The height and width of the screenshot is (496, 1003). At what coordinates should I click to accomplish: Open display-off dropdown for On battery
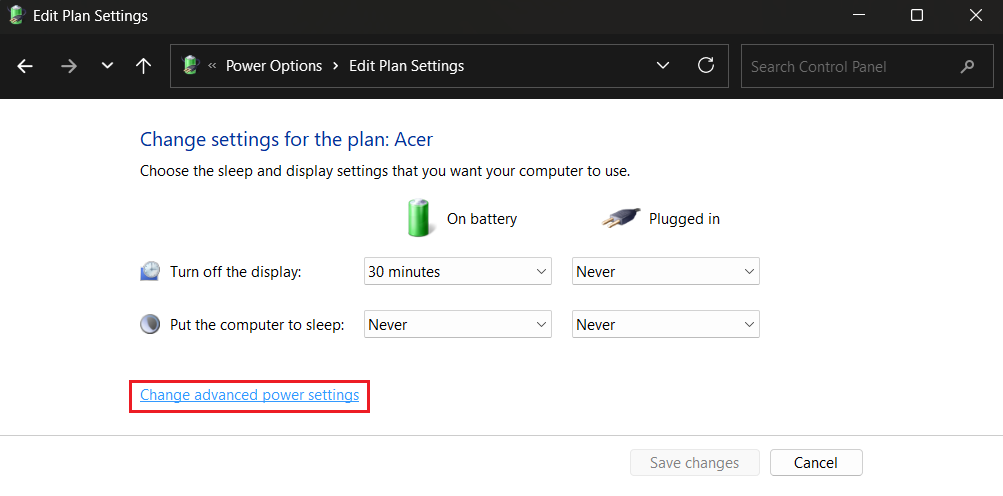coord(457,271)
